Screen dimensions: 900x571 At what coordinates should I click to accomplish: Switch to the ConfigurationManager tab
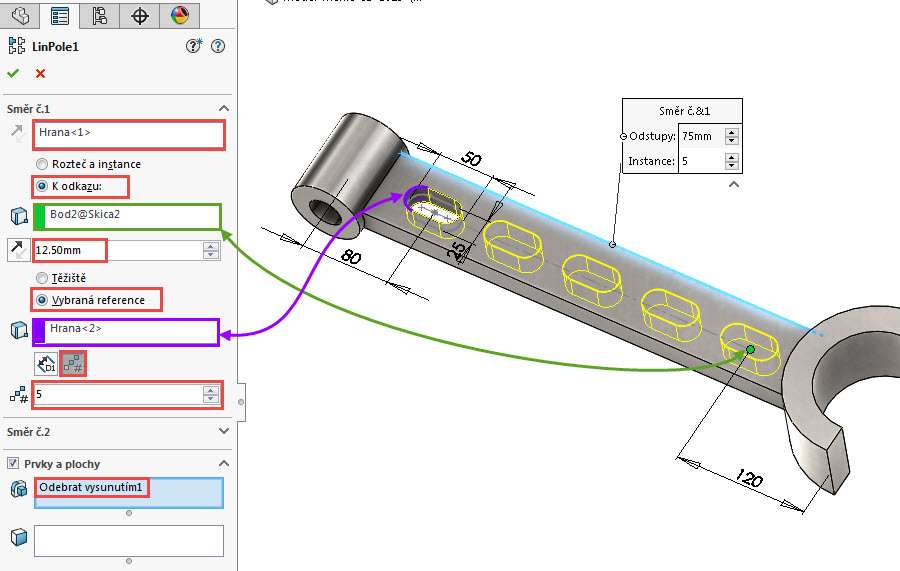click(99, 15)
